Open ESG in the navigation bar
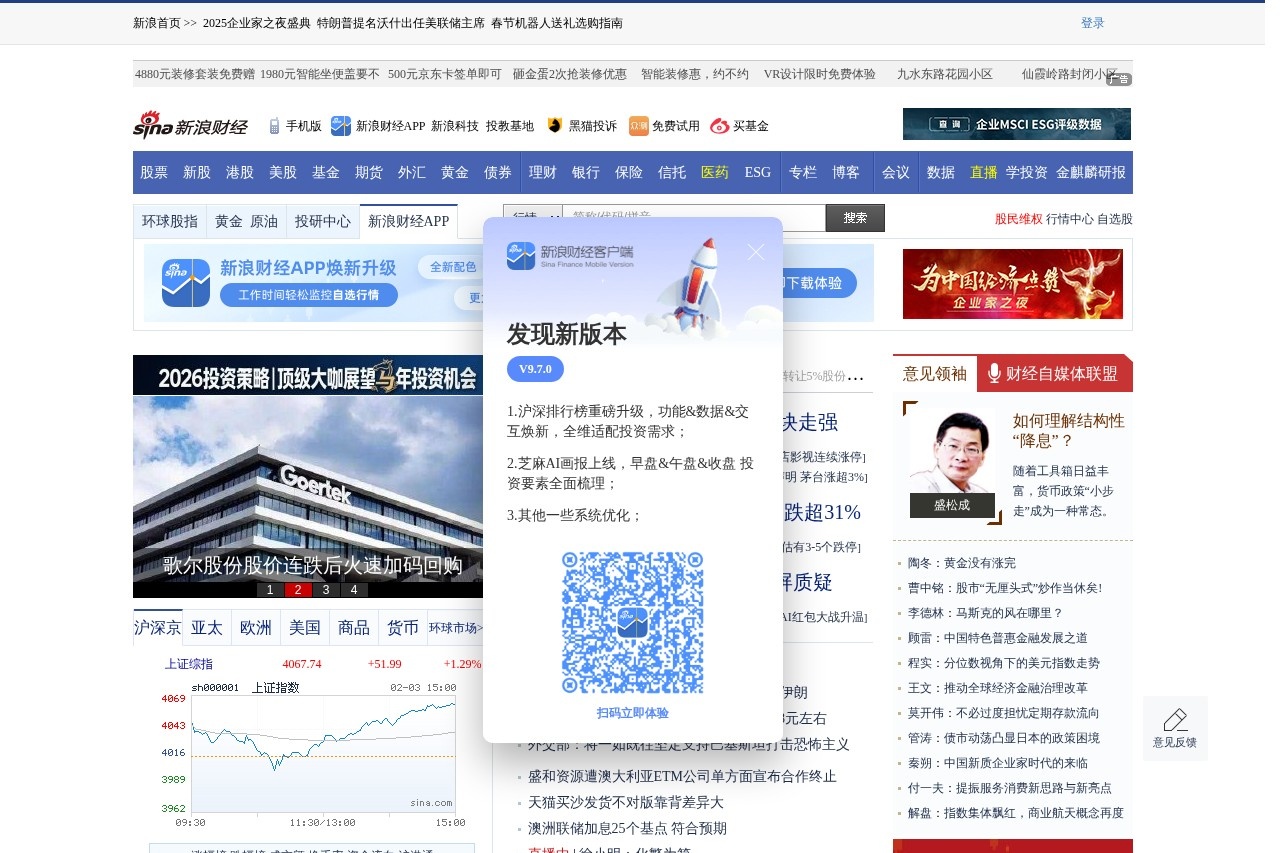 [758, 172]
